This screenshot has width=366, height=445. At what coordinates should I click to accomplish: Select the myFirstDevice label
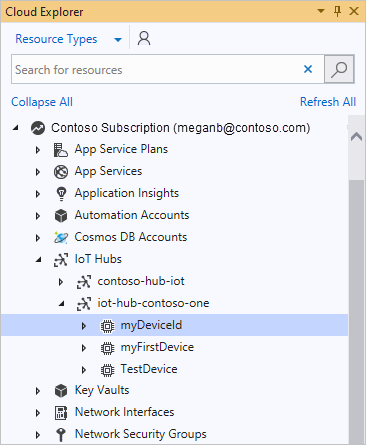coord(157,347)
